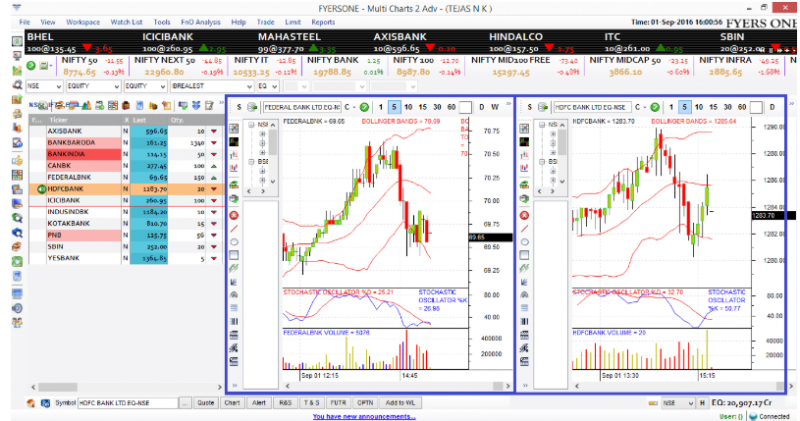Open the File menu

24,22
